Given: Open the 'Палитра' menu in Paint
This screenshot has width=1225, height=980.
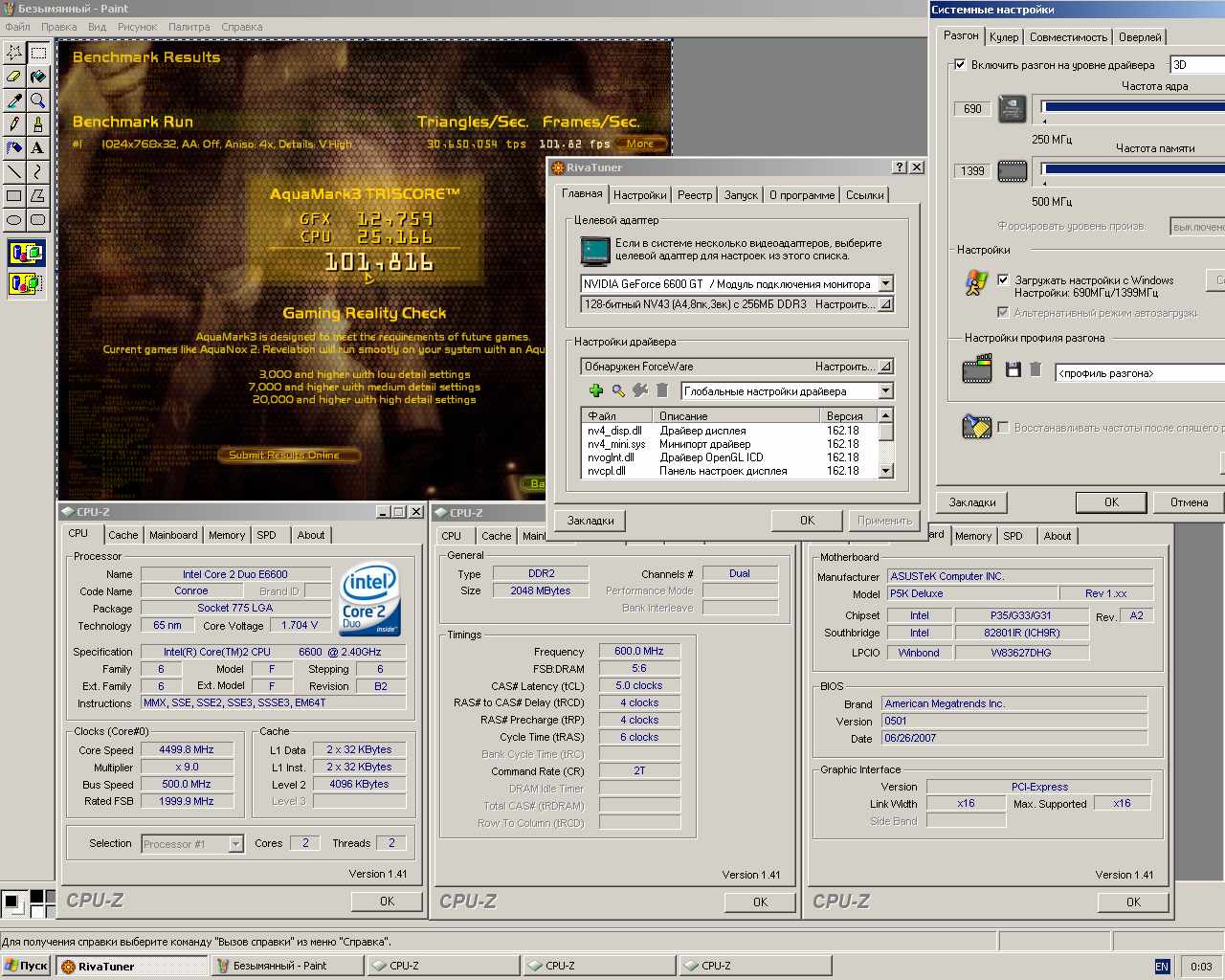Looking at the screenshot, I should coord(189,27).
